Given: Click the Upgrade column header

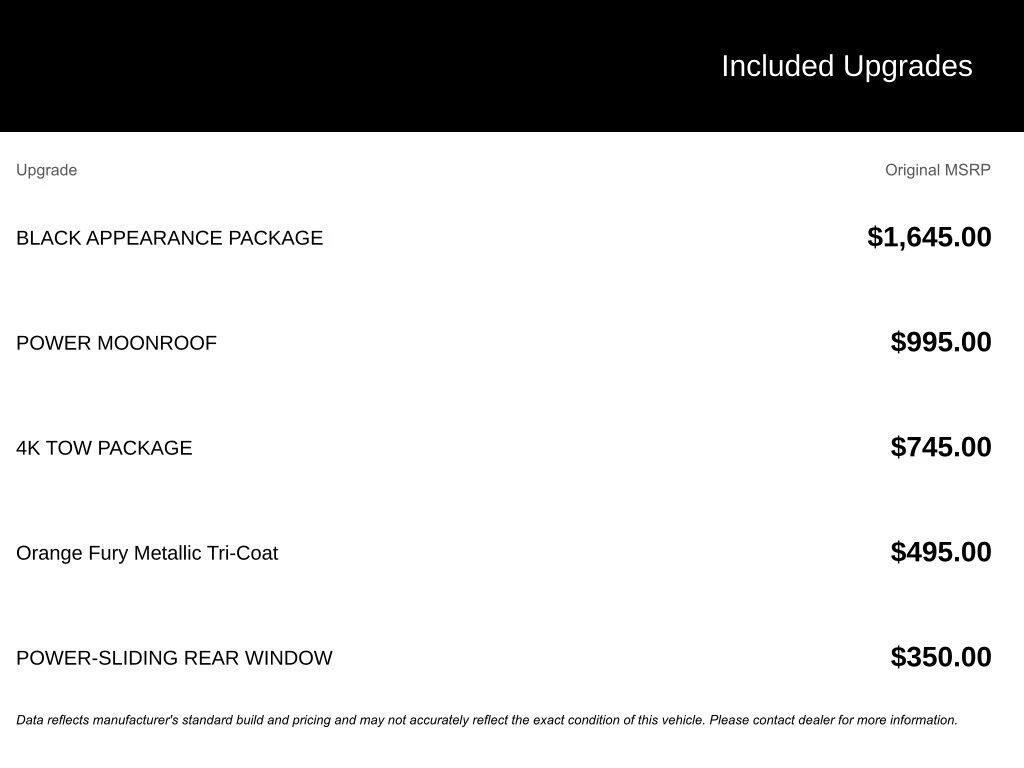Looking at the screenshot, I should (x=46, y=170).
